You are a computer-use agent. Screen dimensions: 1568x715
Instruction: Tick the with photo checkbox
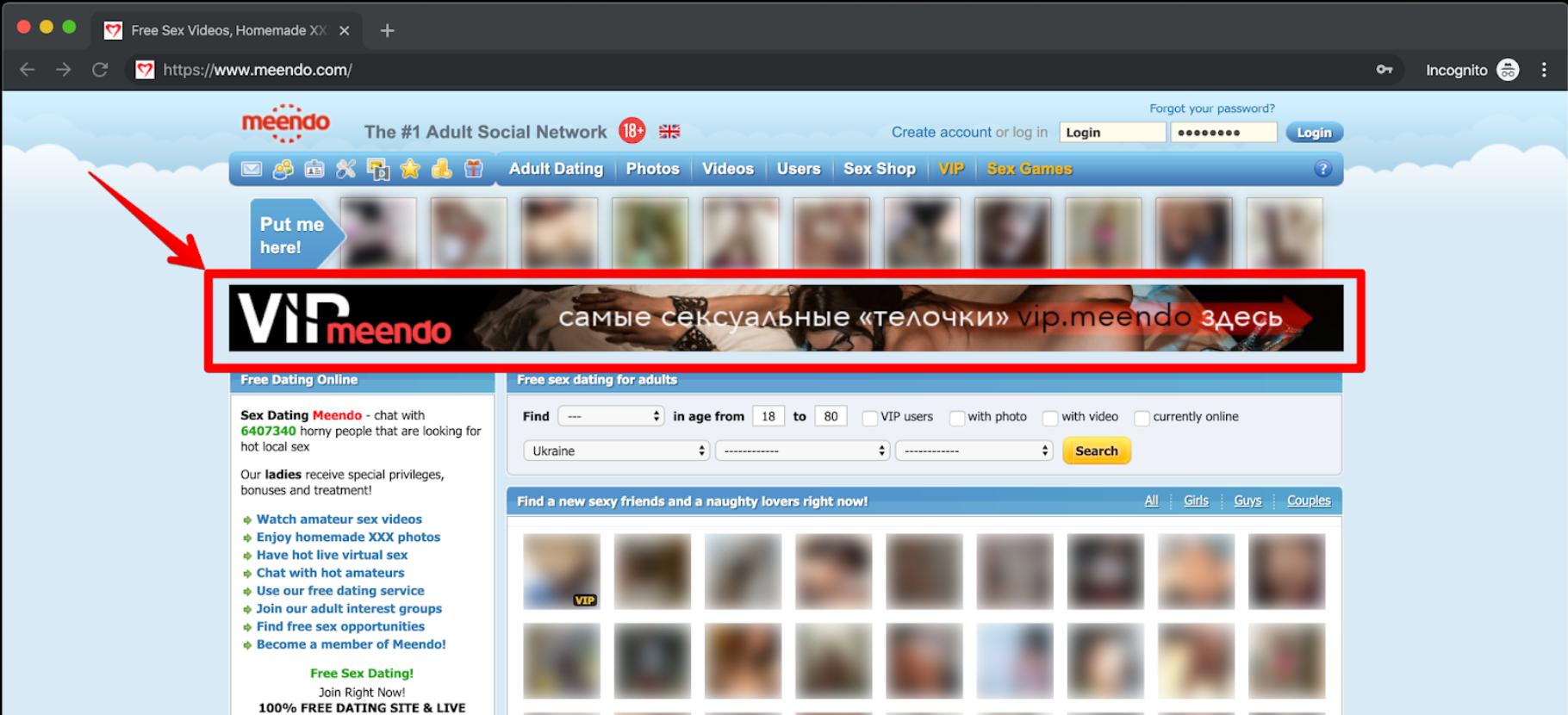click(957, 418)
